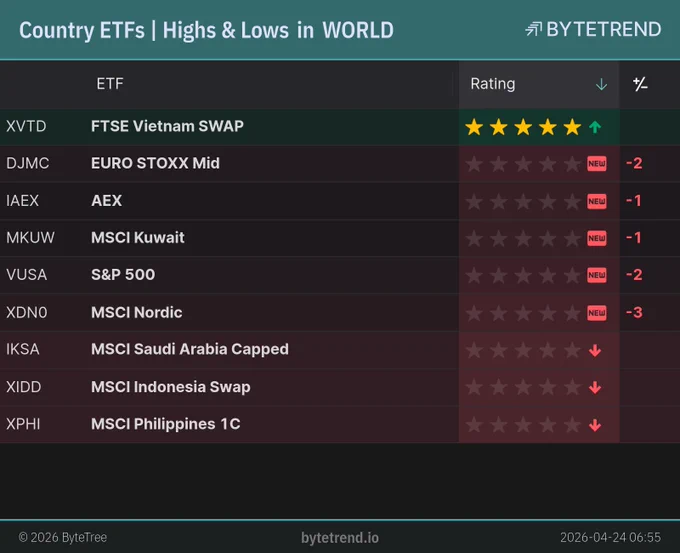This screenshot has width=680, height=553.
Task: Select the S&P 500 name
Action: click(x=123, y=275)
